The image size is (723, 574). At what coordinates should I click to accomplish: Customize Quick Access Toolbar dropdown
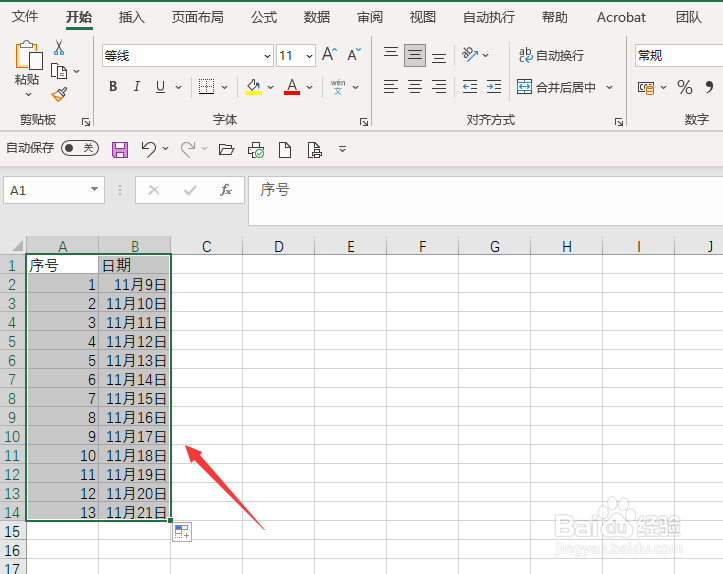(342, 149)
